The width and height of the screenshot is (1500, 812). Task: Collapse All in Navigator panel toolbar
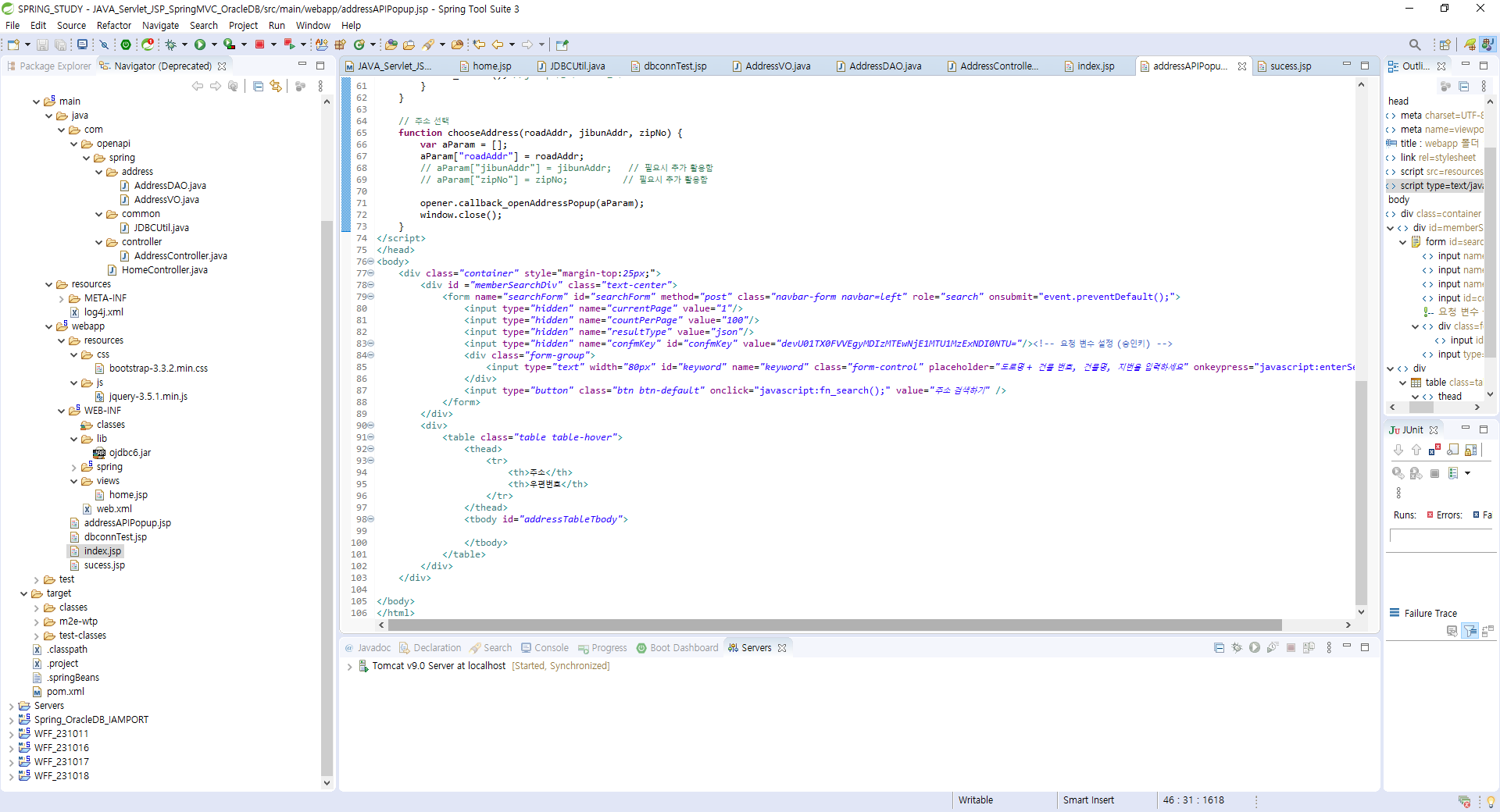(x=258, y=86)
